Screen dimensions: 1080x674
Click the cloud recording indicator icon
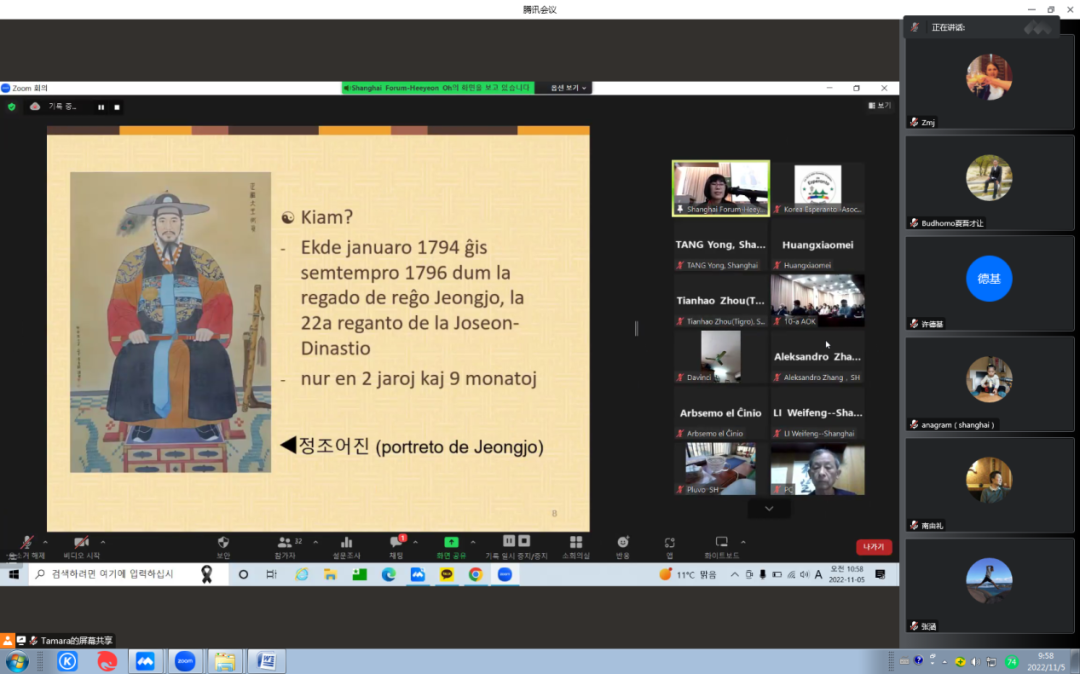click(x=34, y=107)
